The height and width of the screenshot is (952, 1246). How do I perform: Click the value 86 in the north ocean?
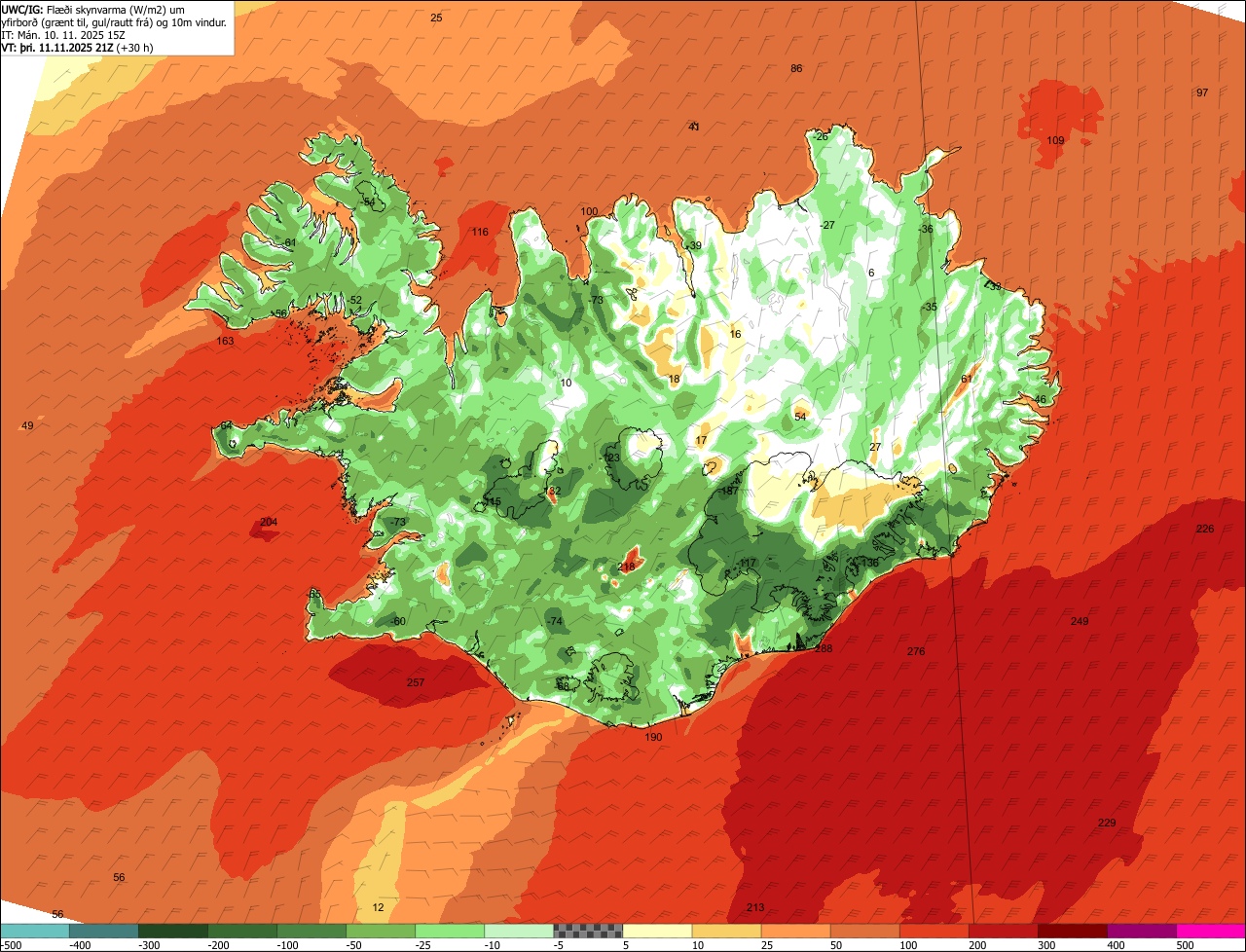[x=796, y=68]
